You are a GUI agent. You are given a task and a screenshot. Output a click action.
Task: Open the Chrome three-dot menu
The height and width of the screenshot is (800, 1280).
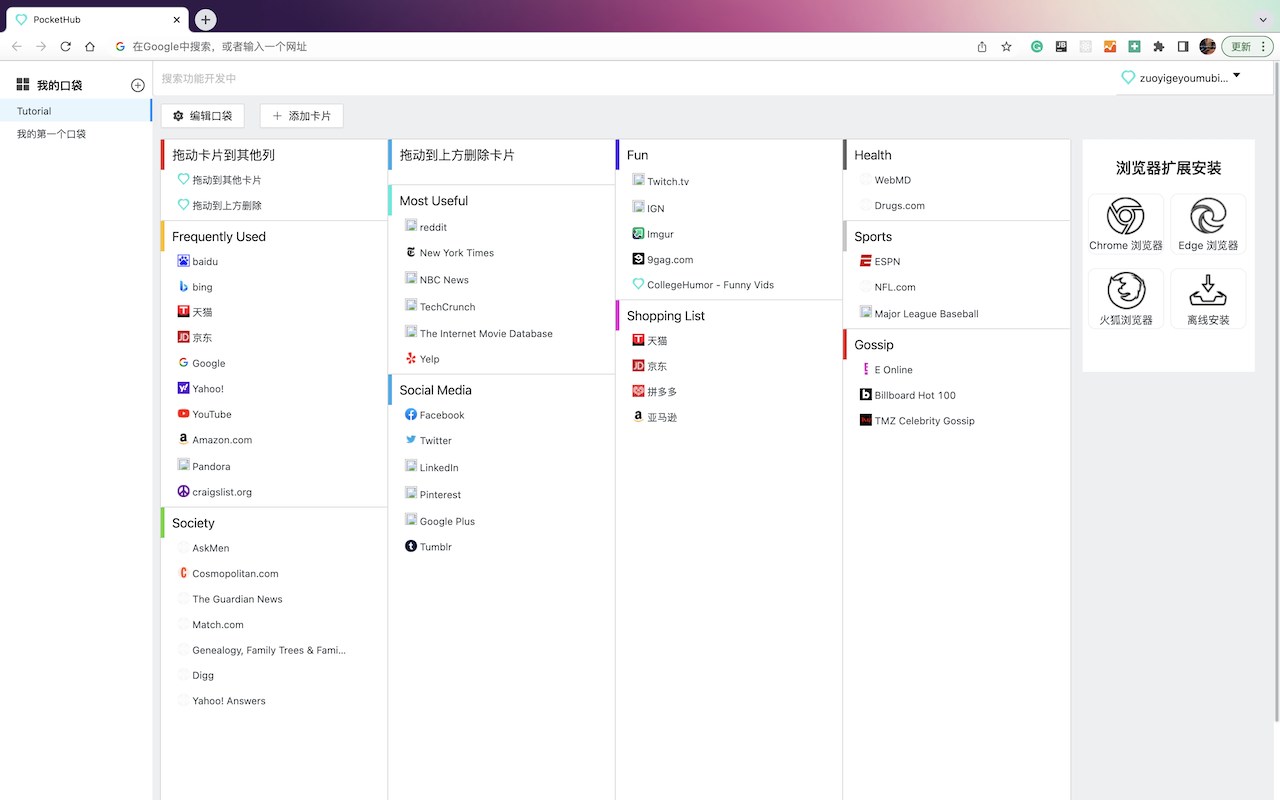point(1264,46)
